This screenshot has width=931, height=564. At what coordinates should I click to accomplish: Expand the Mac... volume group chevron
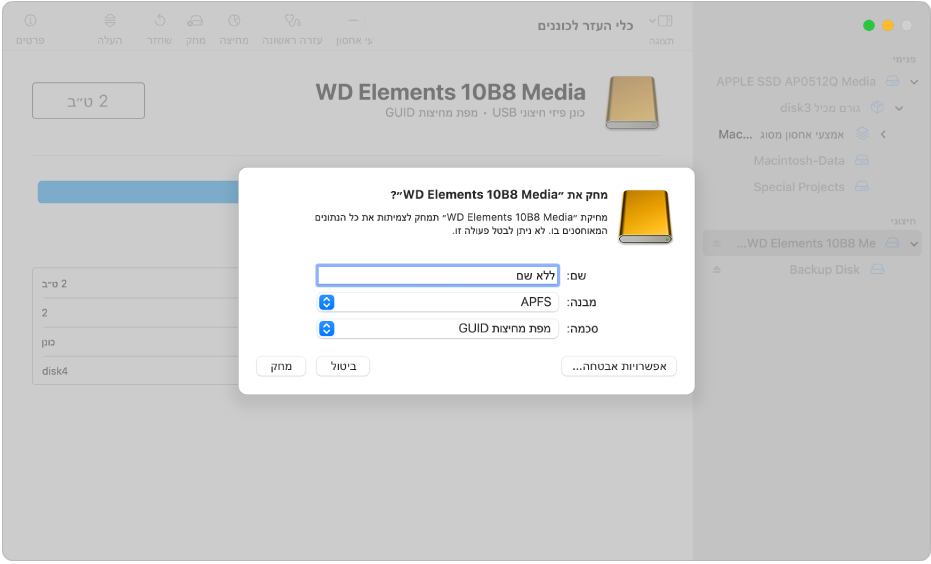coord(884,134)
